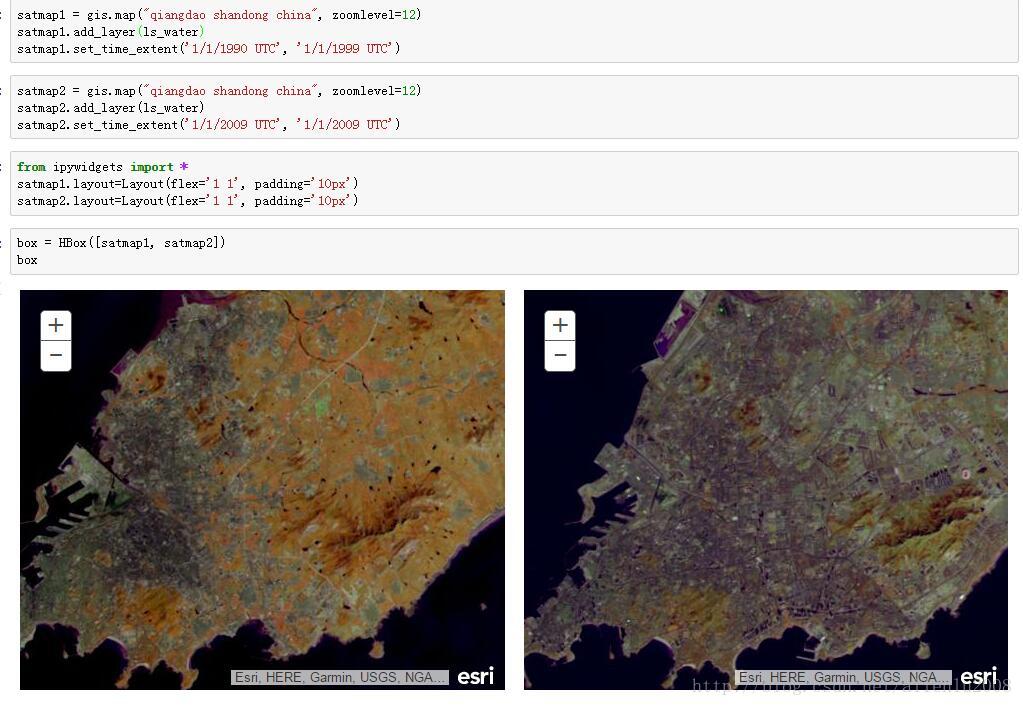This screenshot has height=706, width=1023.
Task: Click the line 'satmap2.add_layer(ls_water)'
Action: (x=110, y=108)
